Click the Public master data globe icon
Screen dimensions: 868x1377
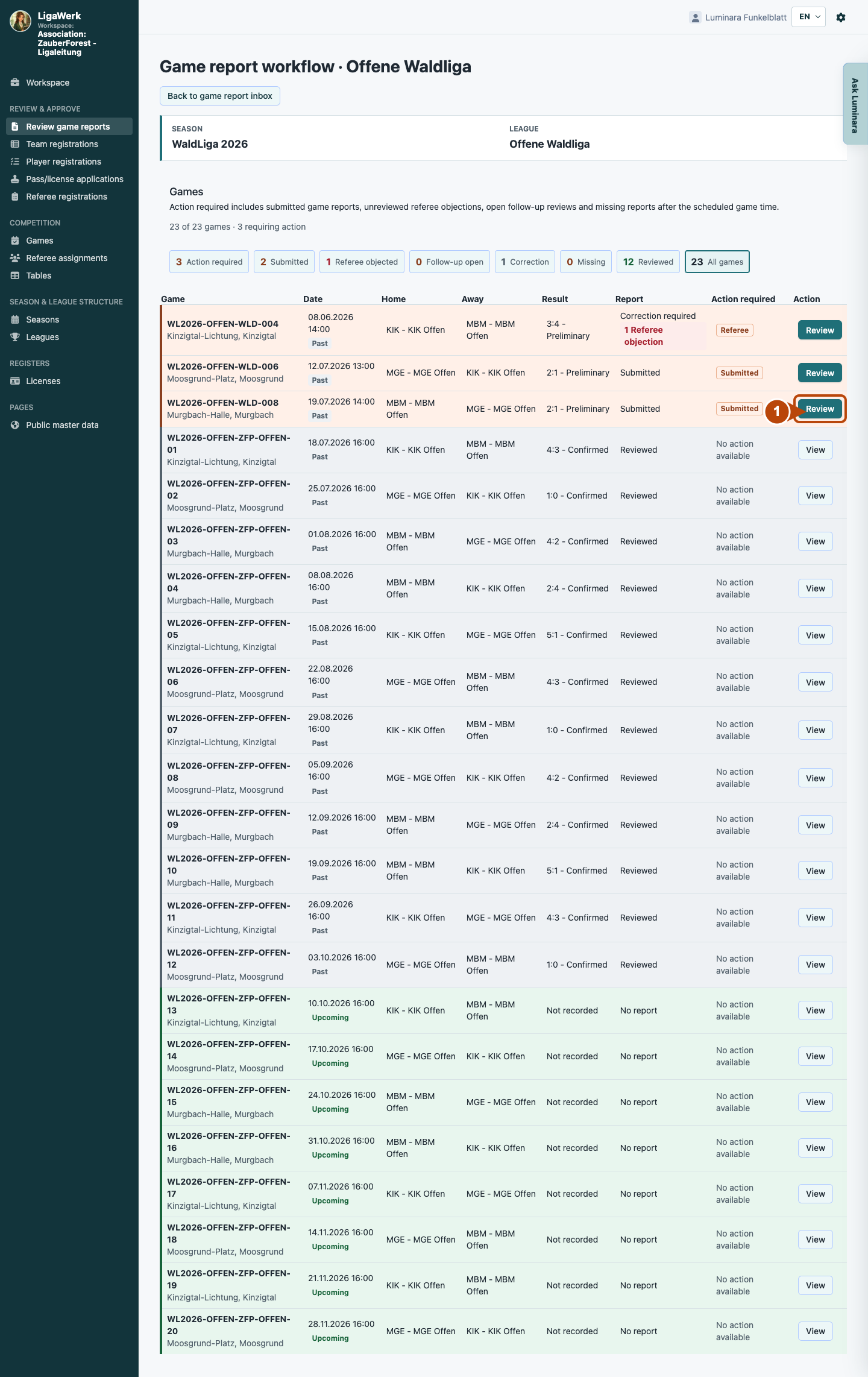click(x=15, y=425)
